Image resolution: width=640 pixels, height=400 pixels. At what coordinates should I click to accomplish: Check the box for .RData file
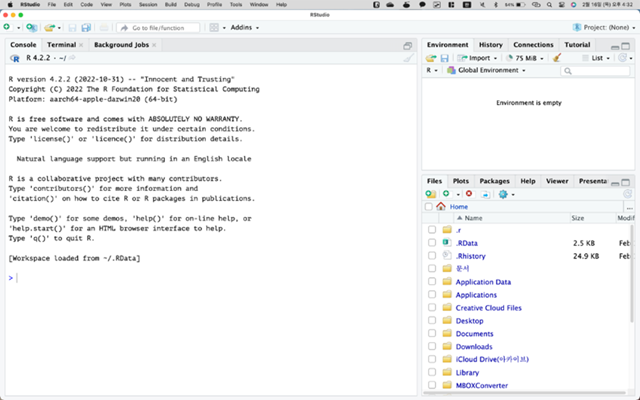click(432, 242)
